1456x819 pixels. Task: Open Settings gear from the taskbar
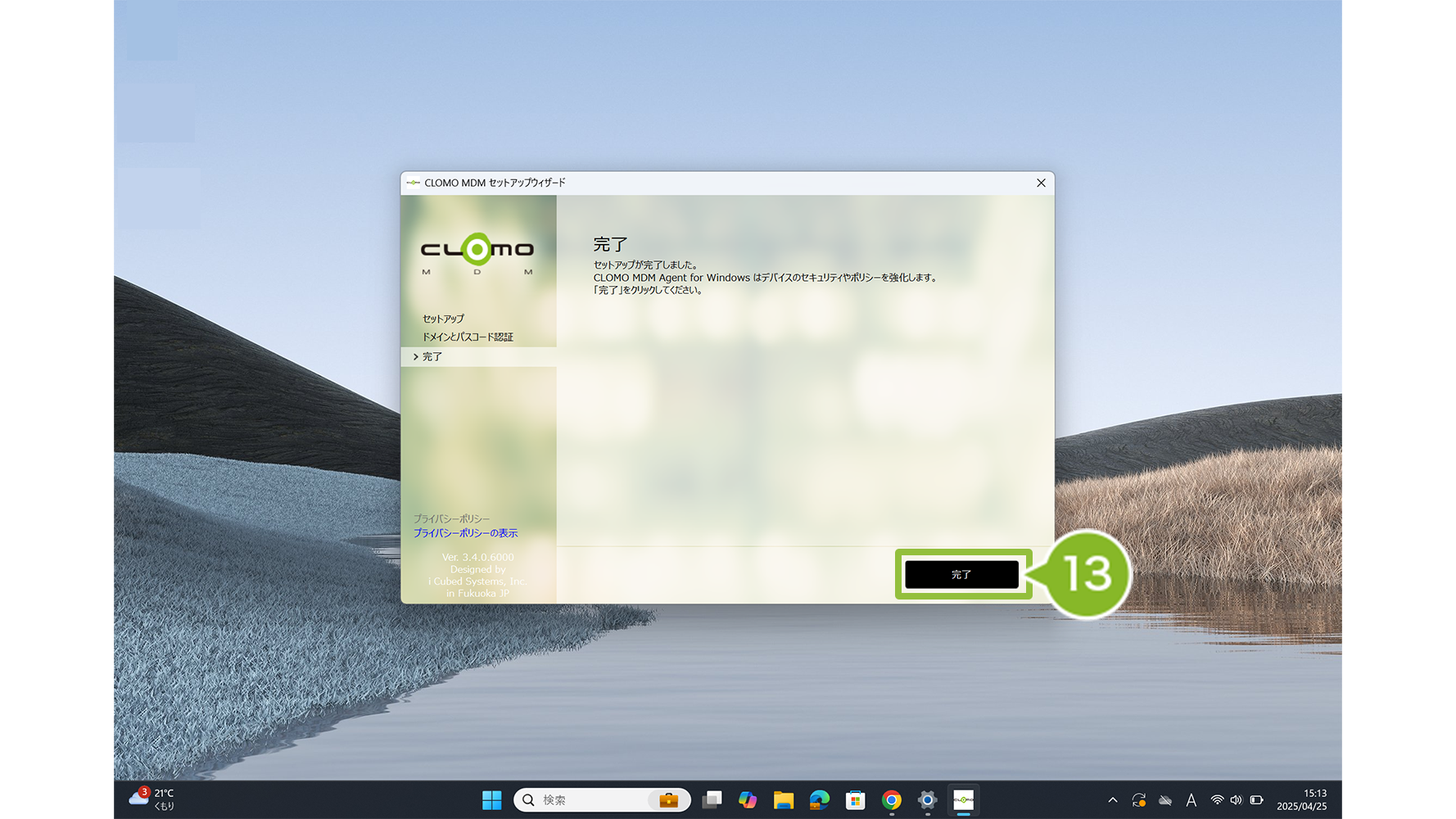point(927,800)
